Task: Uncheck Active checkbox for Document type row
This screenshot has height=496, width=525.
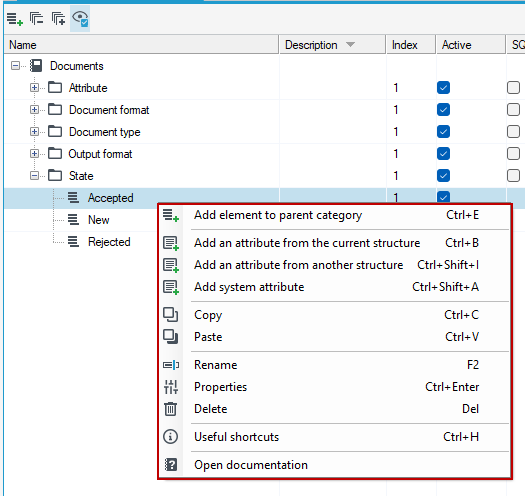Action: (443, 132)
